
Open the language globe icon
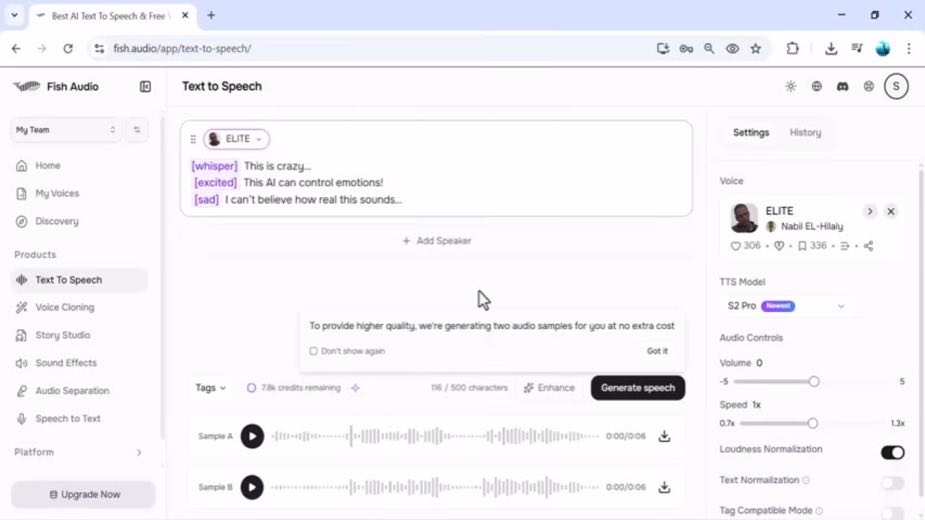point(816,87)
